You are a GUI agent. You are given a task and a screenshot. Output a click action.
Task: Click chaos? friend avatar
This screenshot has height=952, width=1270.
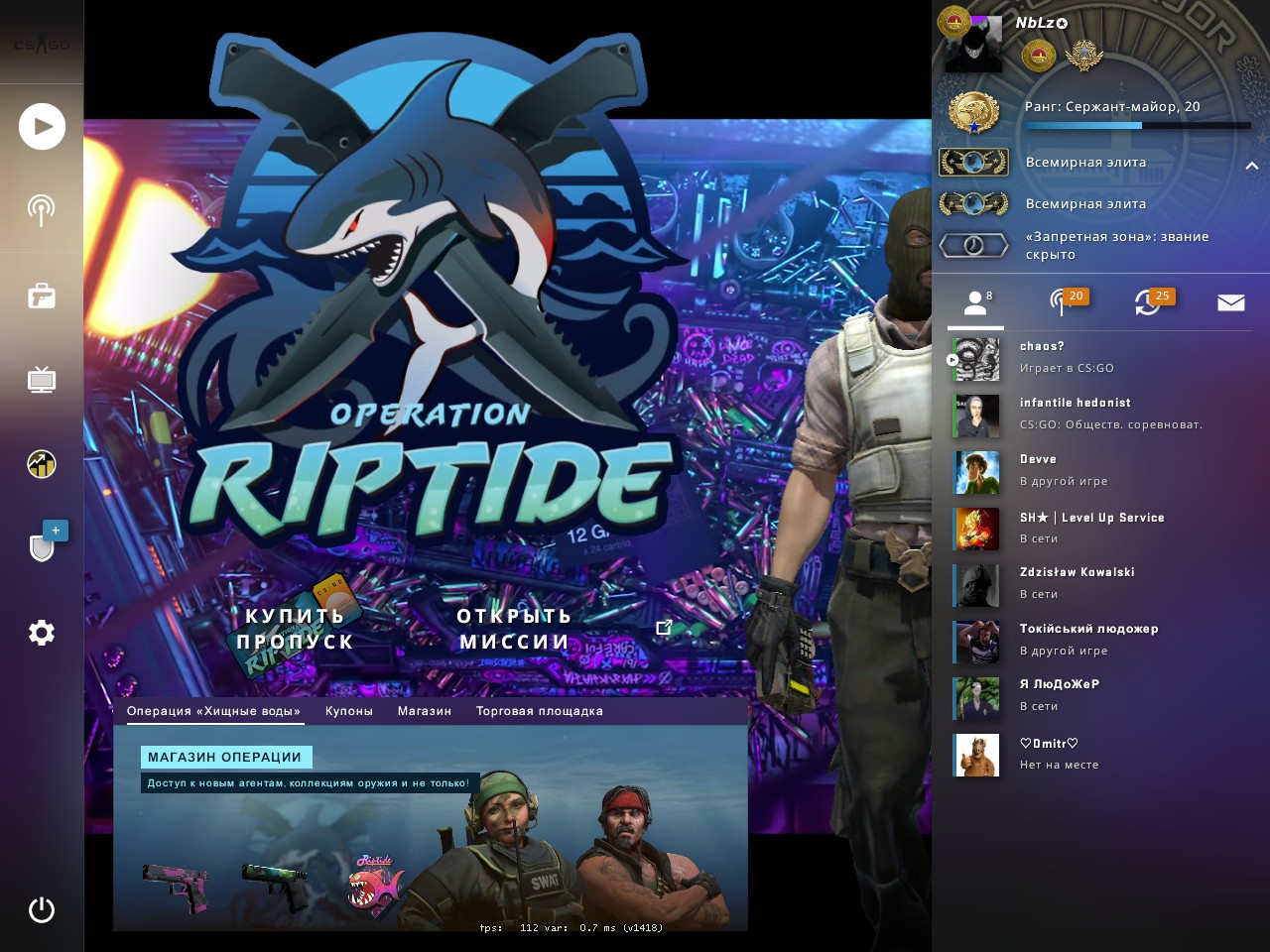[976, 359]
